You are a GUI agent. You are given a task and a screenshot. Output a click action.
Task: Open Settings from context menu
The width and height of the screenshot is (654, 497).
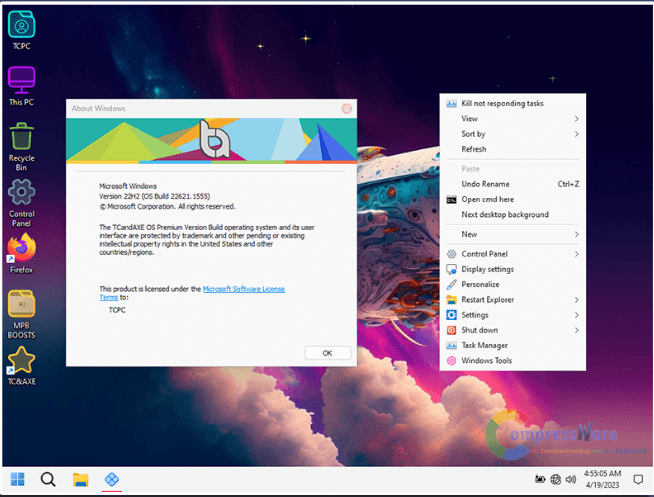click(512, 315)
